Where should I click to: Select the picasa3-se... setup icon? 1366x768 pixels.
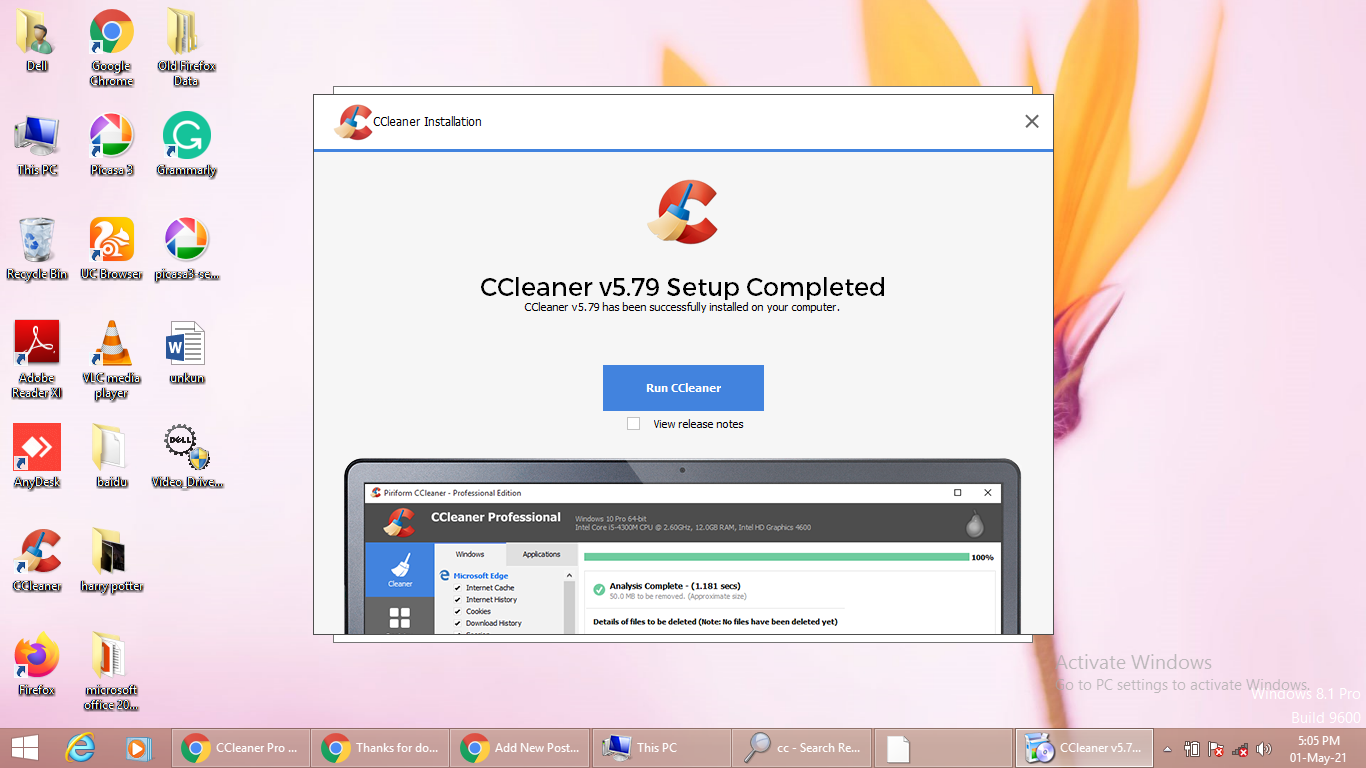pos(186,249)
